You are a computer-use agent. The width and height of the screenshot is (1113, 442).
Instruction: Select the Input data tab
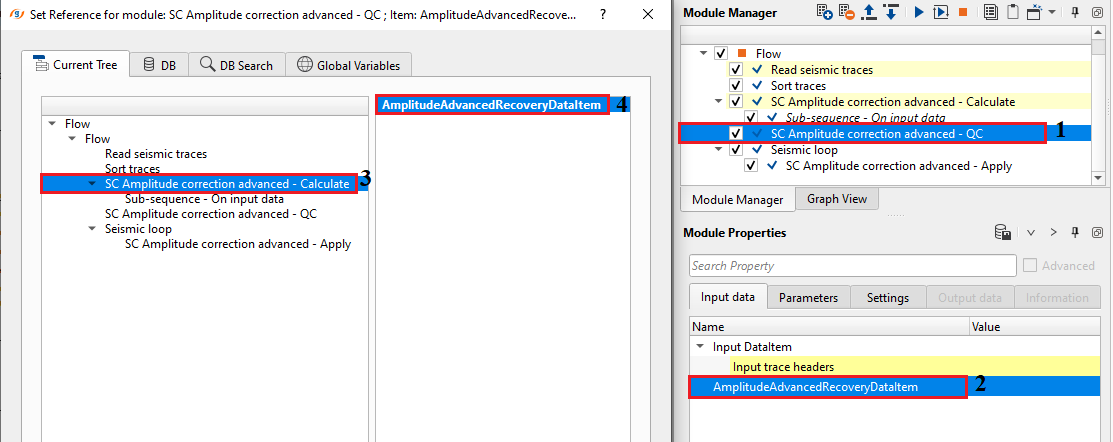click(728, 297)
